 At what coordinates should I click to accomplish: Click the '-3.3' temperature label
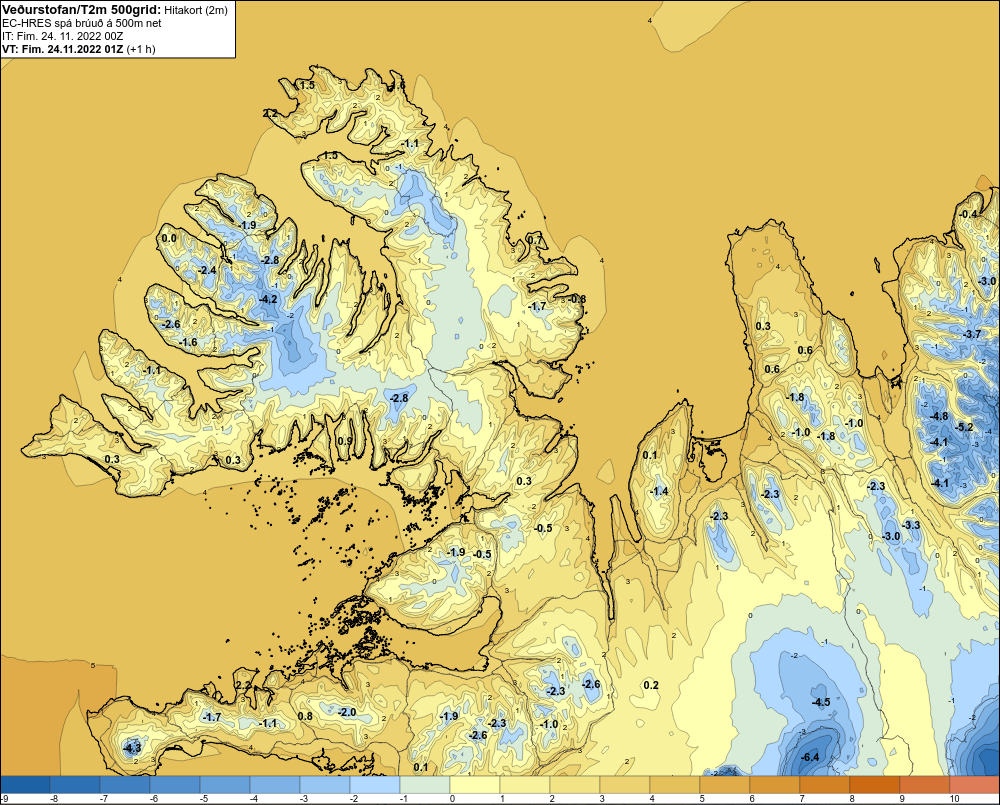(x=911, y=525)
